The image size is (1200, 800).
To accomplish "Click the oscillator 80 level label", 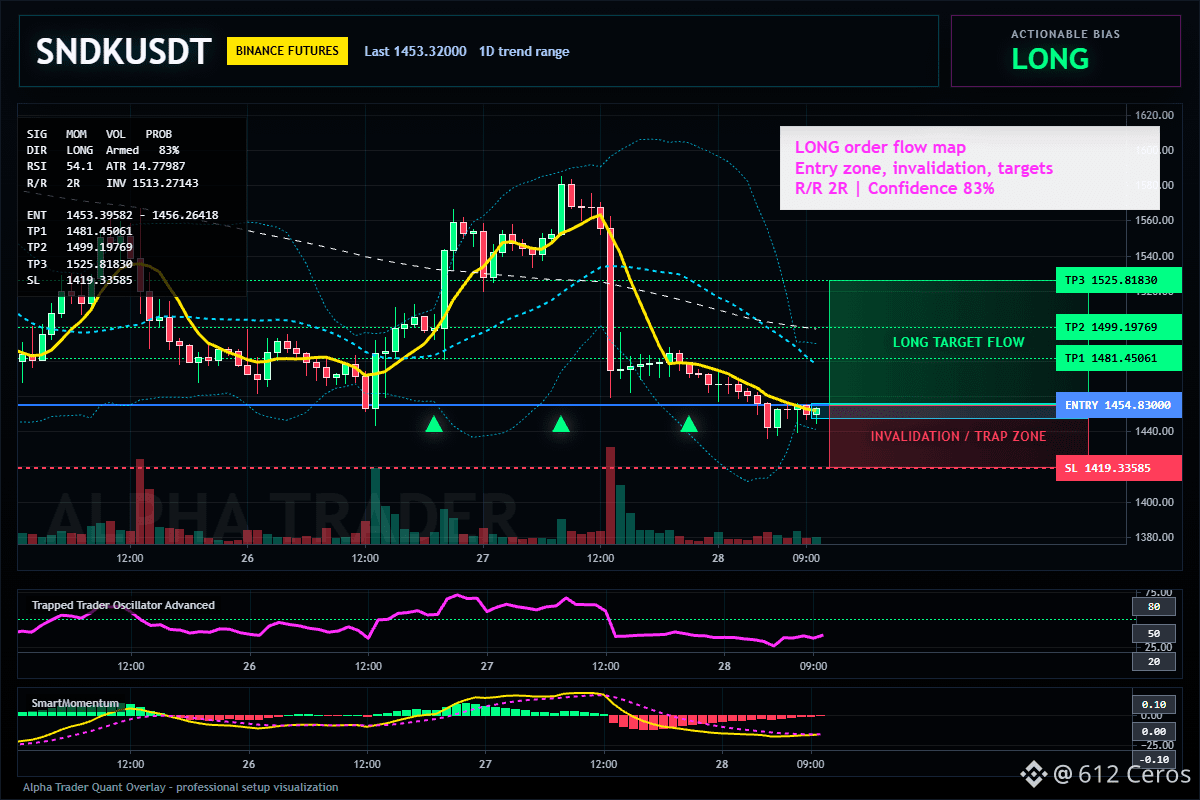I will 1153,606.
